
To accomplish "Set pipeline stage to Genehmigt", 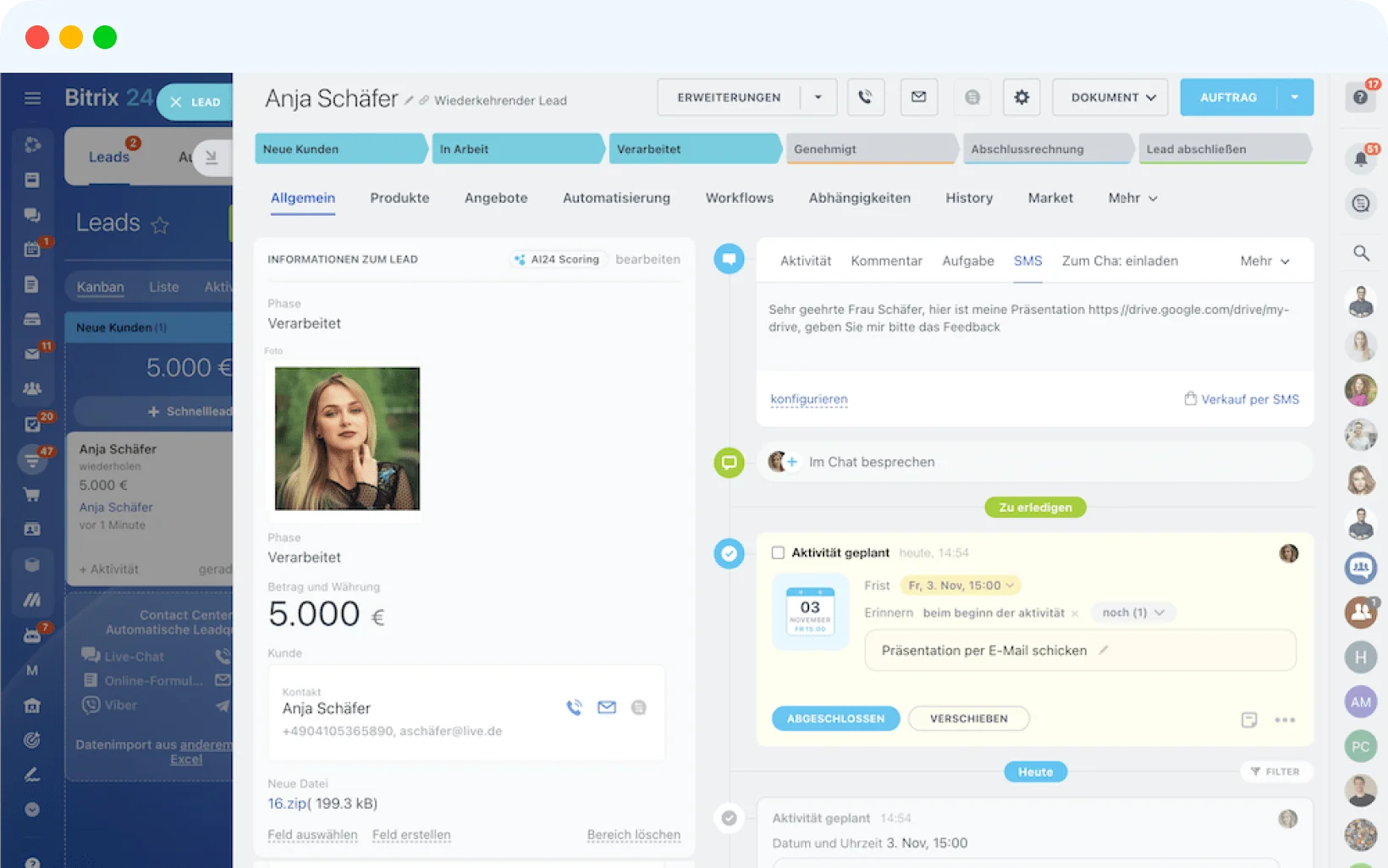I will (x=872, y=149).
